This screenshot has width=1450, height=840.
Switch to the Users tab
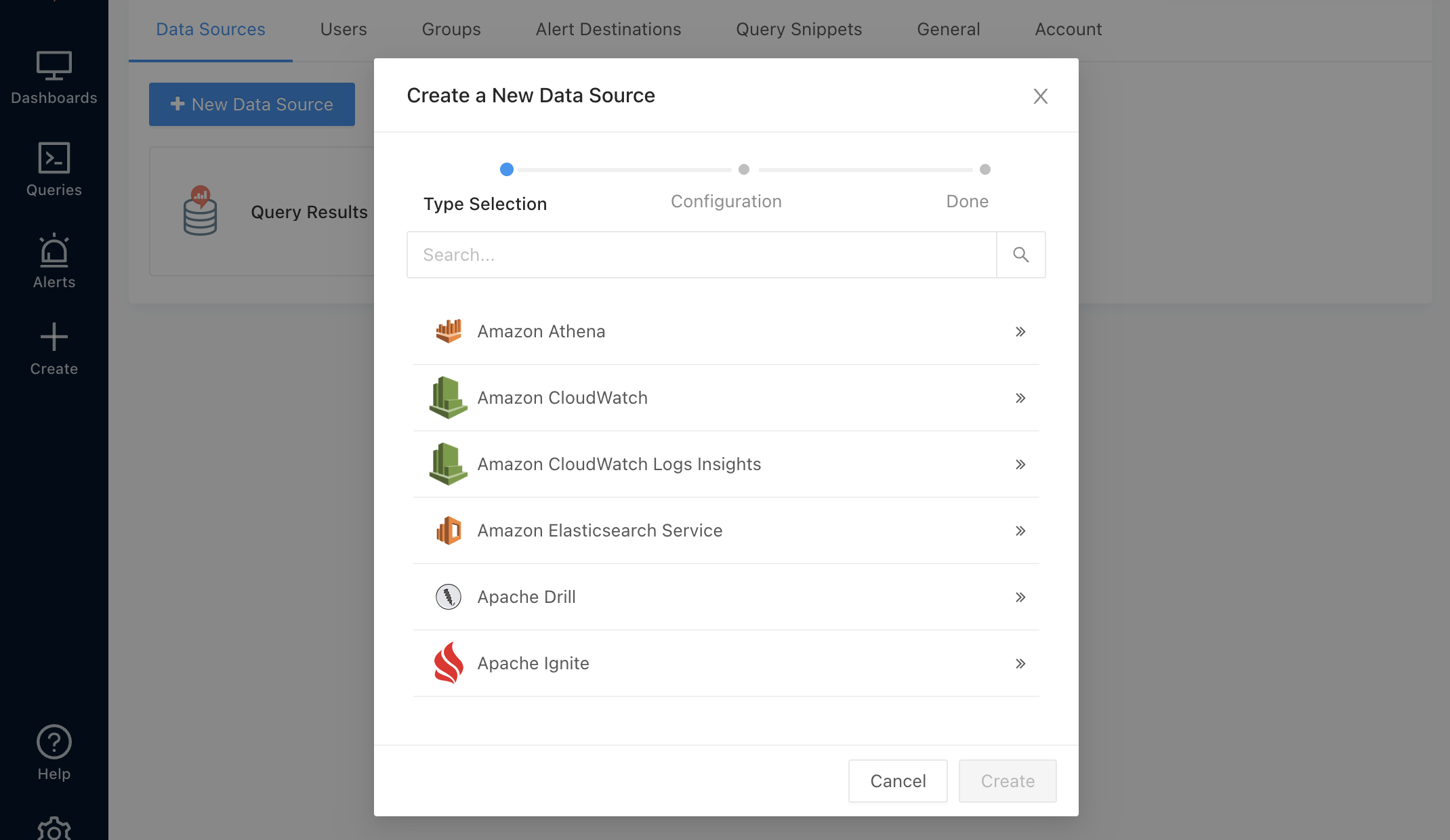point(344,30)
